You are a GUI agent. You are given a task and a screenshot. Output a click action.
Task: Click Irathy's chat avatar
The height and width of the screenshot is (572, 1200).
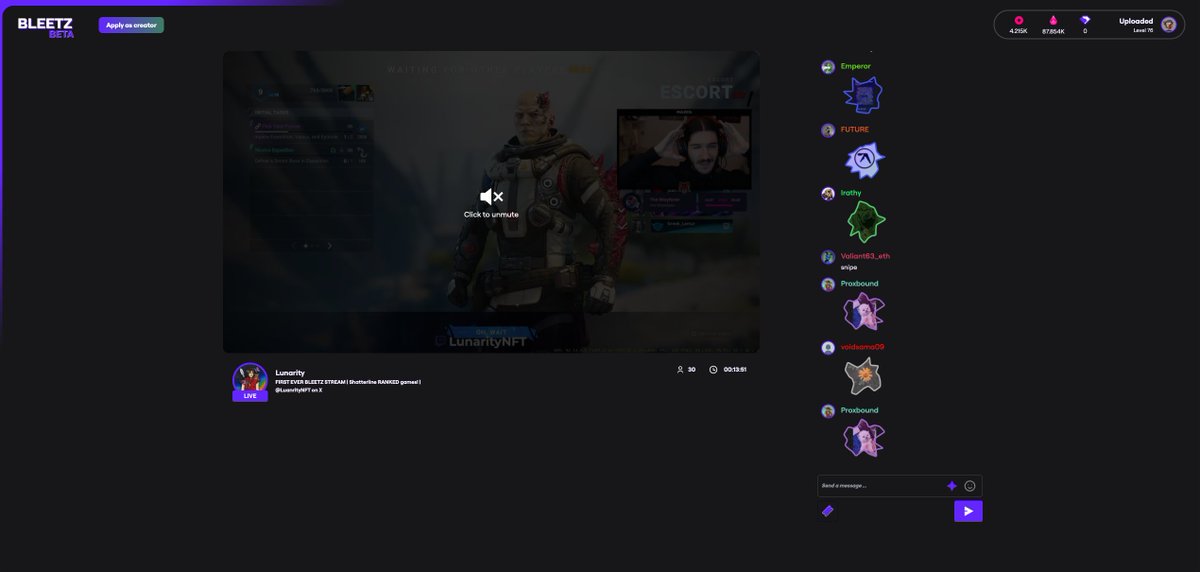(828, 194)
